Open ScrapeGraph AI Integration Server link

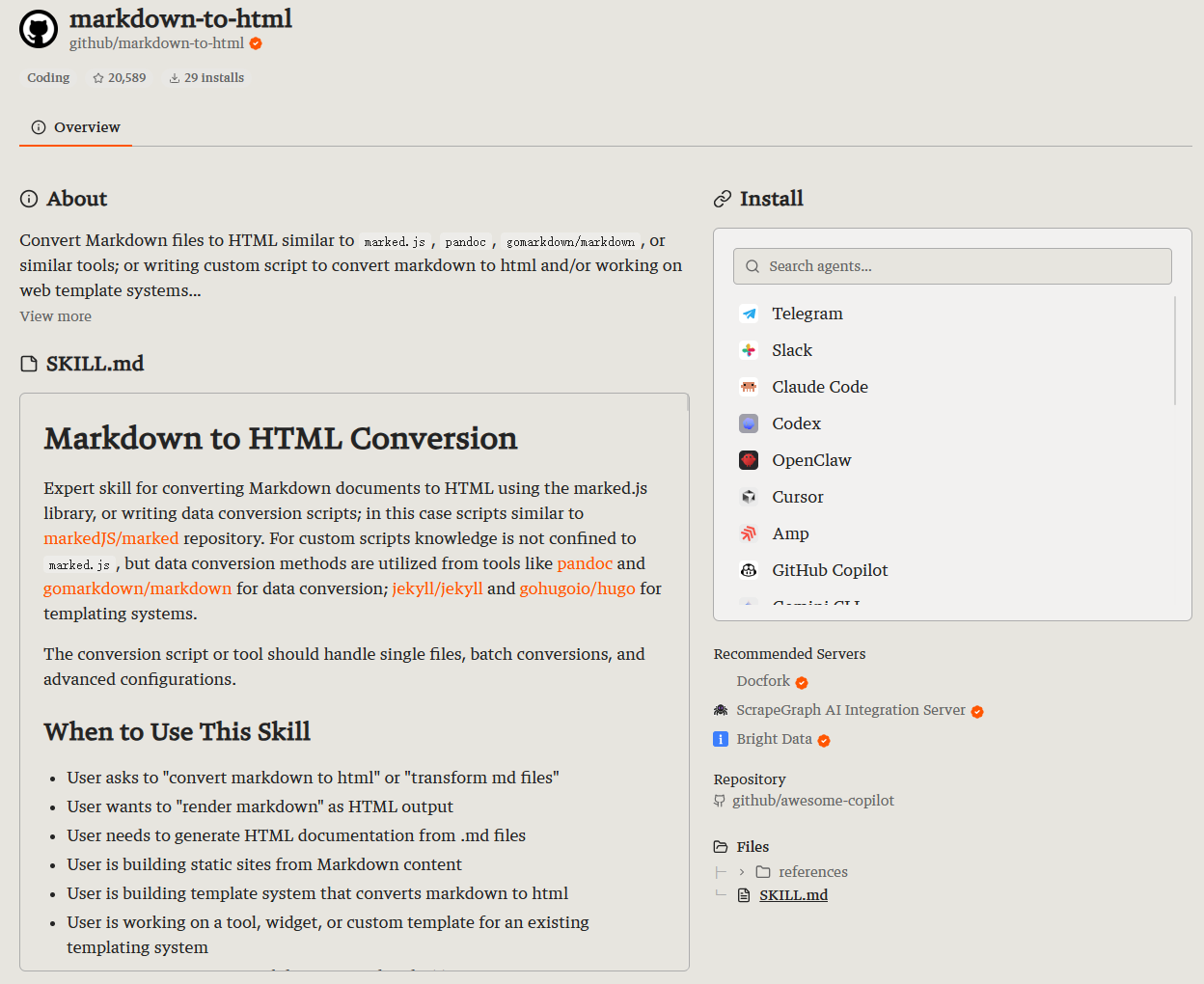(851, 710)
